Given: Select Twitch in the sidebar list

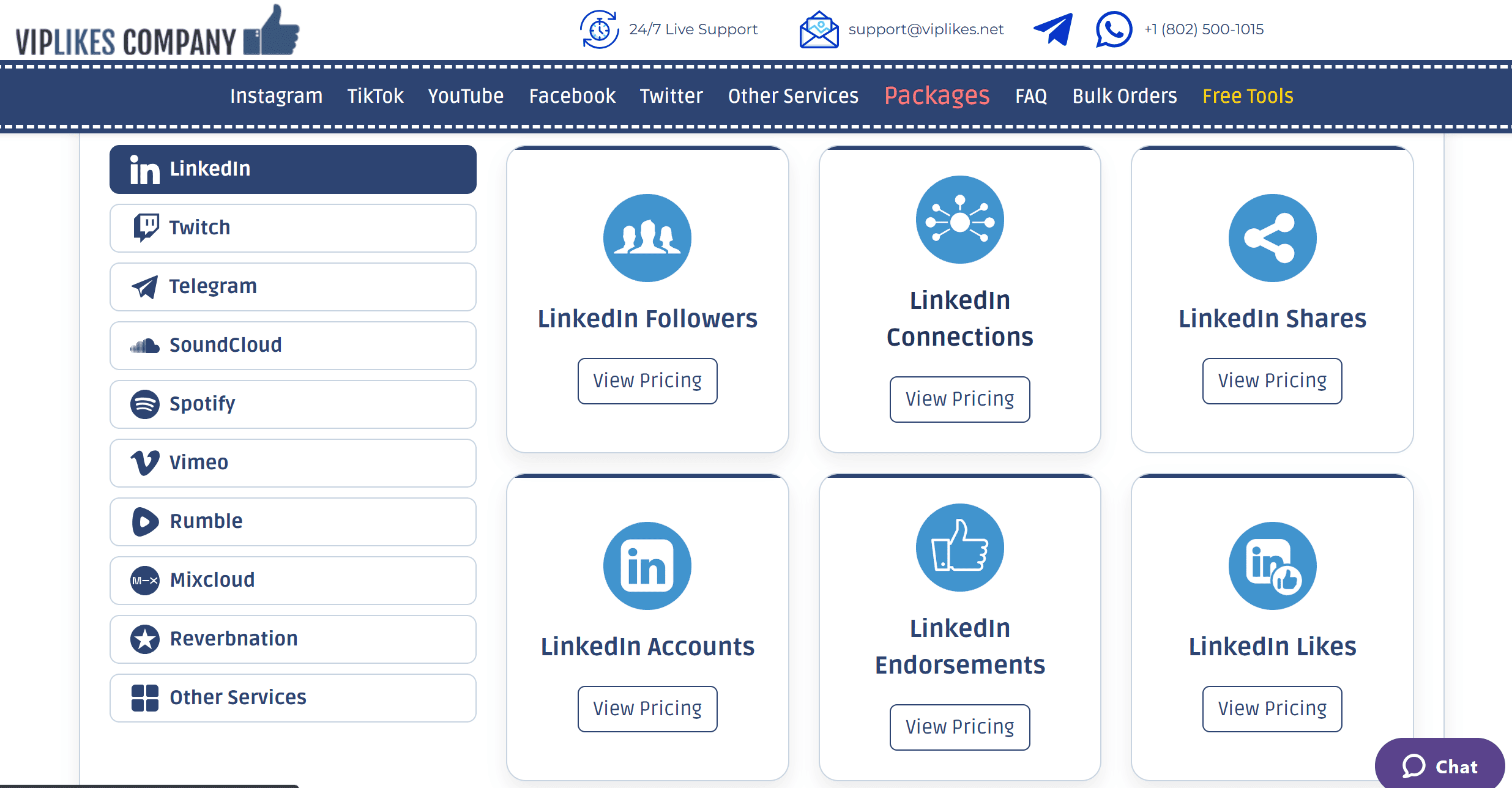Looking at the screenshot, I should 292,228.
